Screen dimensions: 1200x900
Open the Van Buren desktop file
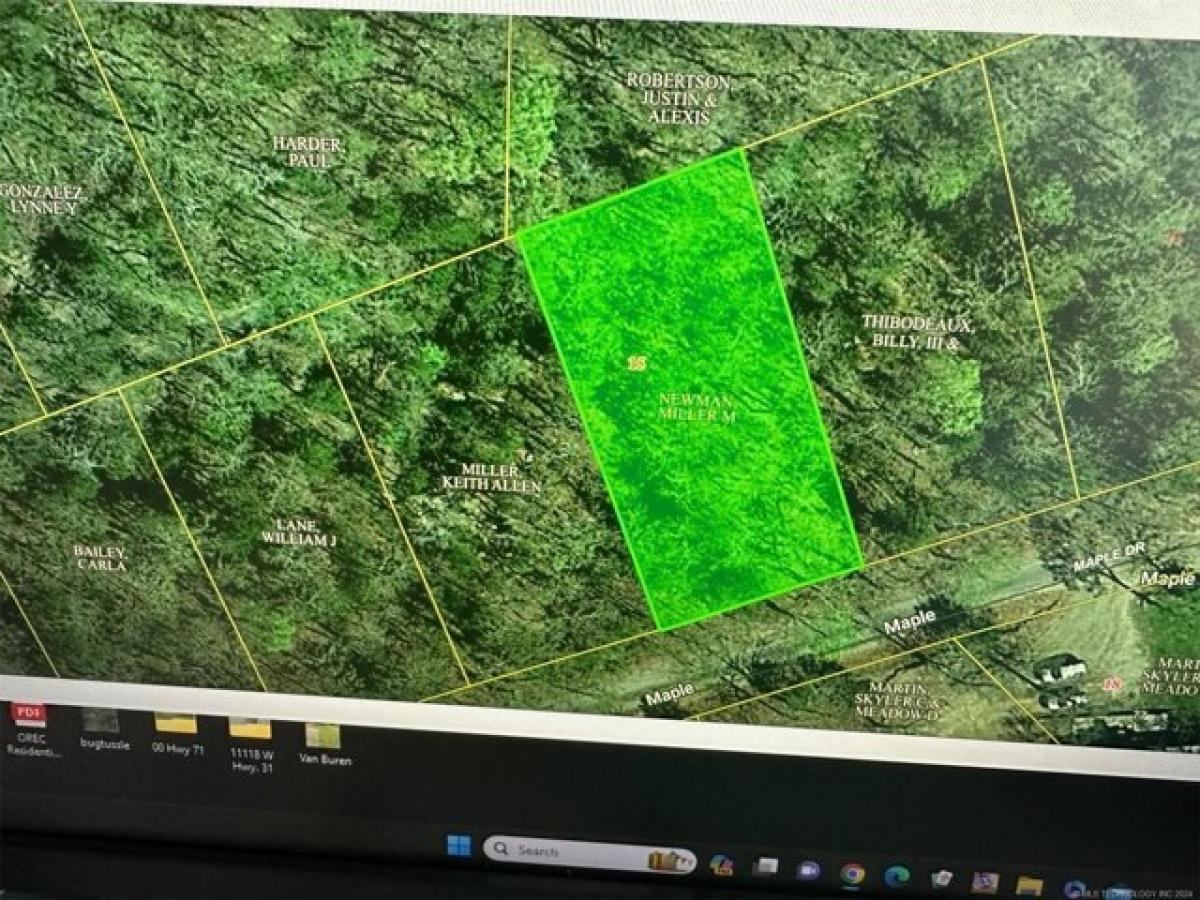point(320,732)
